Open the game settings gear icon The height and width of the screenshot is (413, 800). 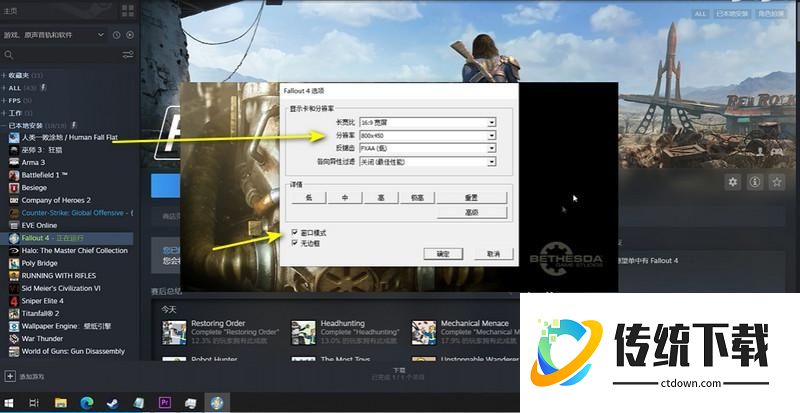coord(732,182)
